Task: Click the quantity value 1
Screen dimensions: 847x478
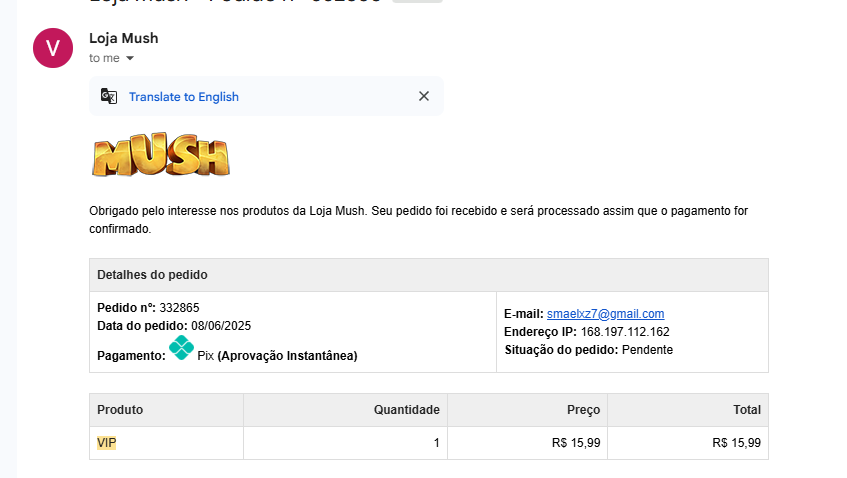Action: (436, 443)
